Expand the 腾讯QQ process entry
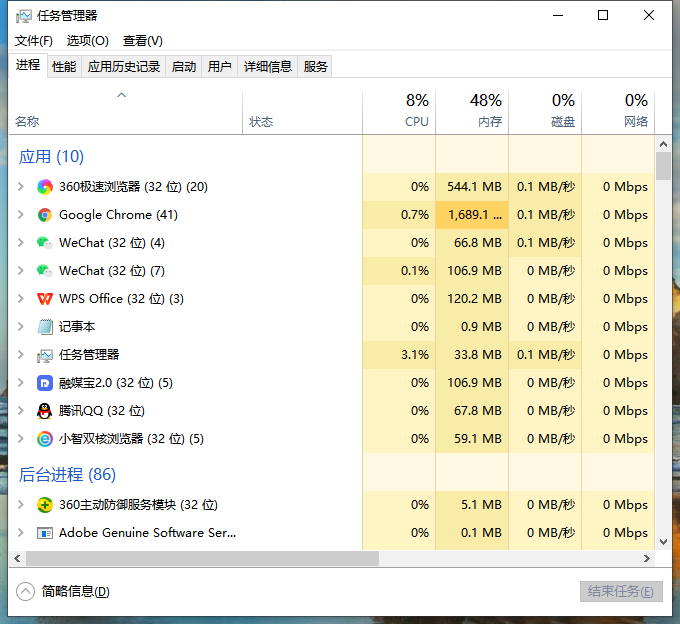The width and height of the screenshot is (680, 624). pos(21,411)
